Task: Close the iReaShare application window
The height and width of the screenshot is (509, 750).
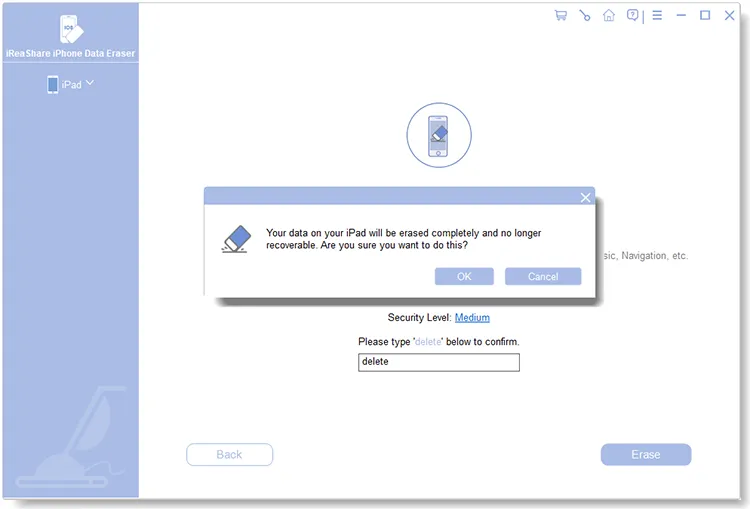Action: pyautogui.click(x=730, y=16)
